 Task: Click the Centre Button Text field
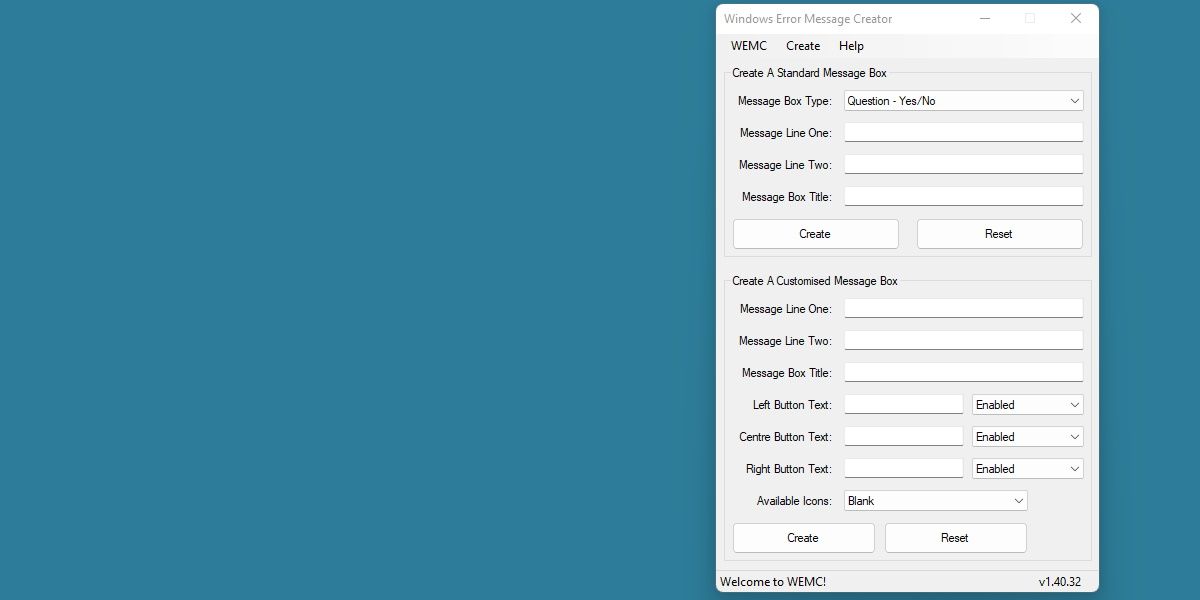pyautogui.click(x=900, y=436)
